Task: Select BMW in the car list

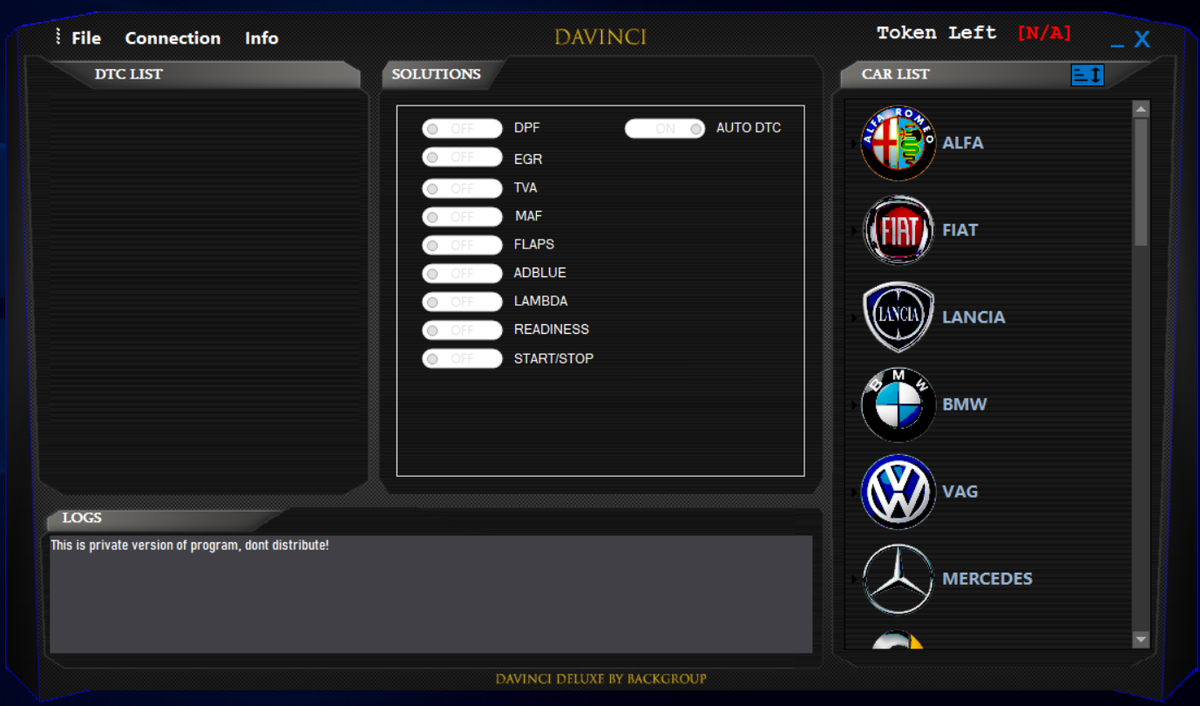Action: tap(965, 404)
